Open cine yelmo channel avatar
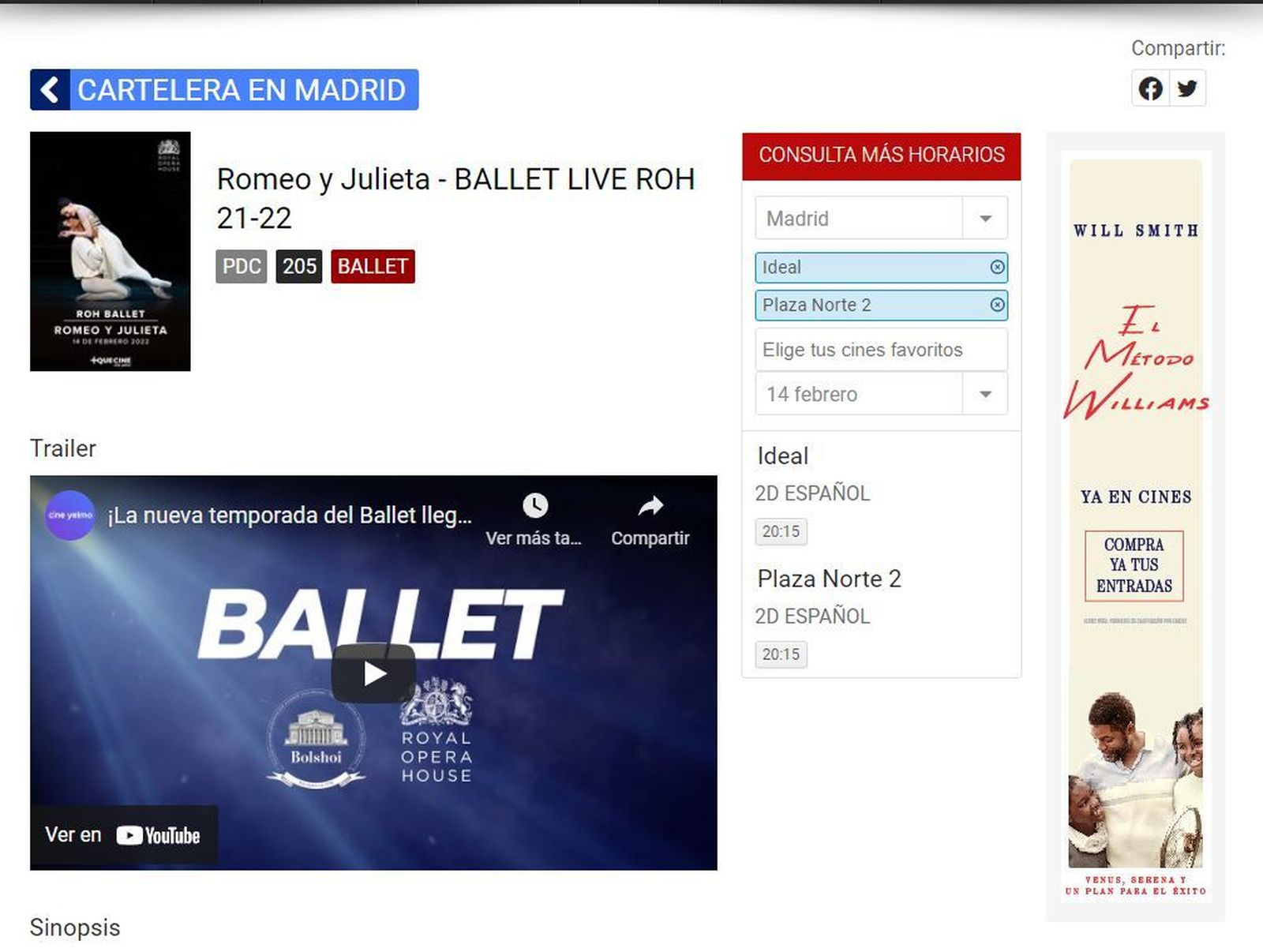This screenshot has width=1263, height=952. (x=70, y=515)
